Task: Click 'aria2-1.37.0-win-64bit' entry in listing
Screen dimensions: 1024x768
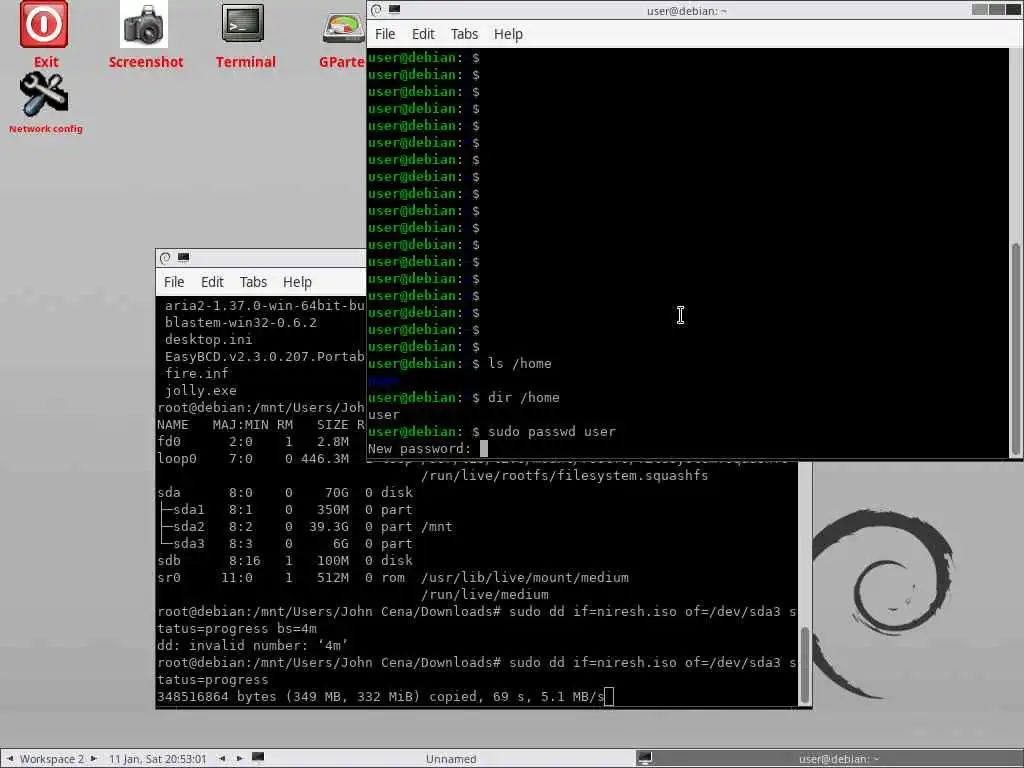Action: click(264, 306)
